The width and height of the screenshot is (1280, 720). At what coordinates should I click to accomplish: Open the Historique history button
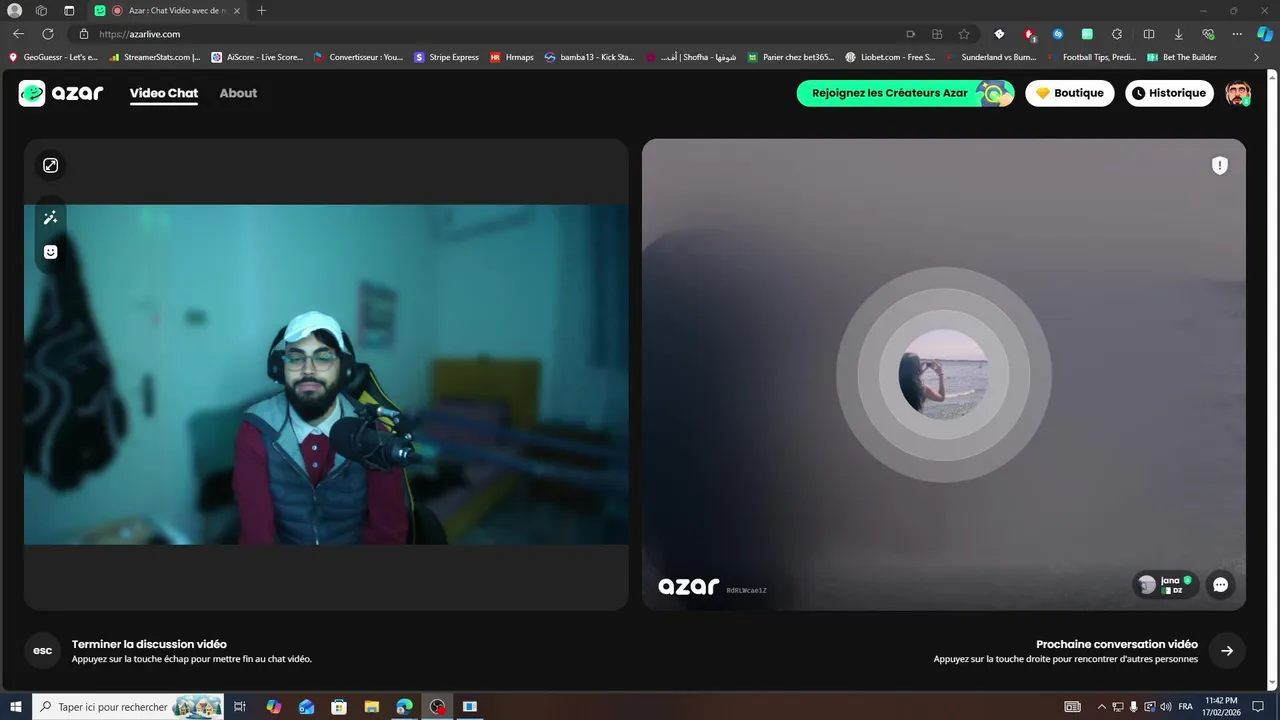pyautogui.click(x=1169, y=93)
